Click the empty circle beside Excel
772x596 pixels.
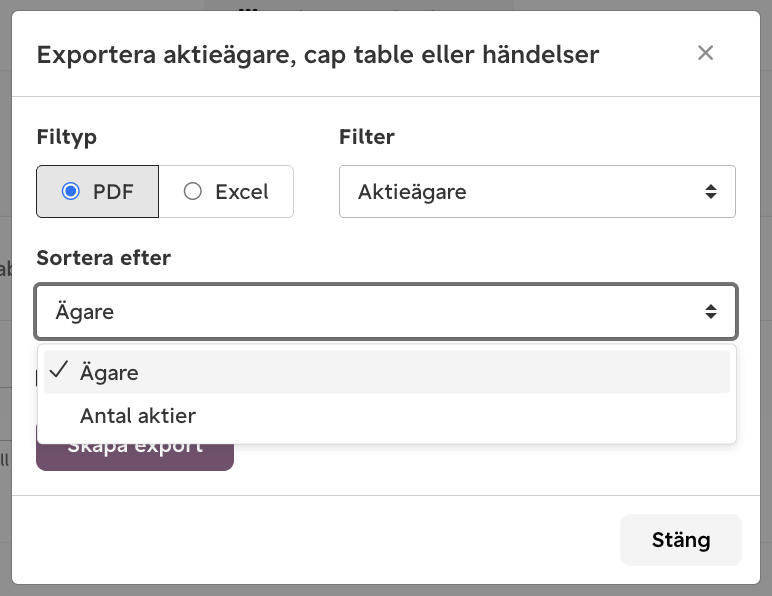(x=193, y=191)
